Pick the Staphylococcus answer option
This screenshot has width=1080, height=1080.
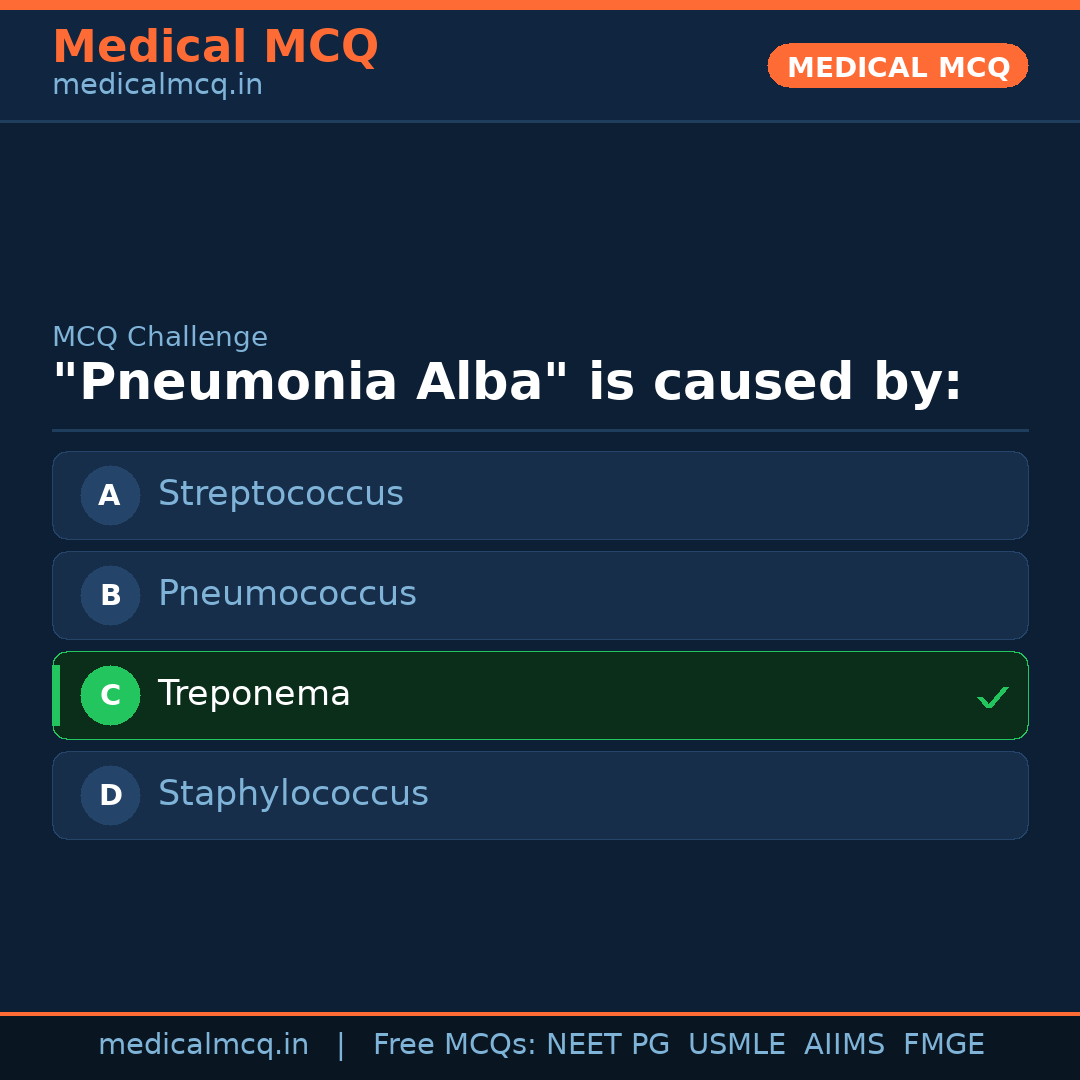click(x=540, y=795)
